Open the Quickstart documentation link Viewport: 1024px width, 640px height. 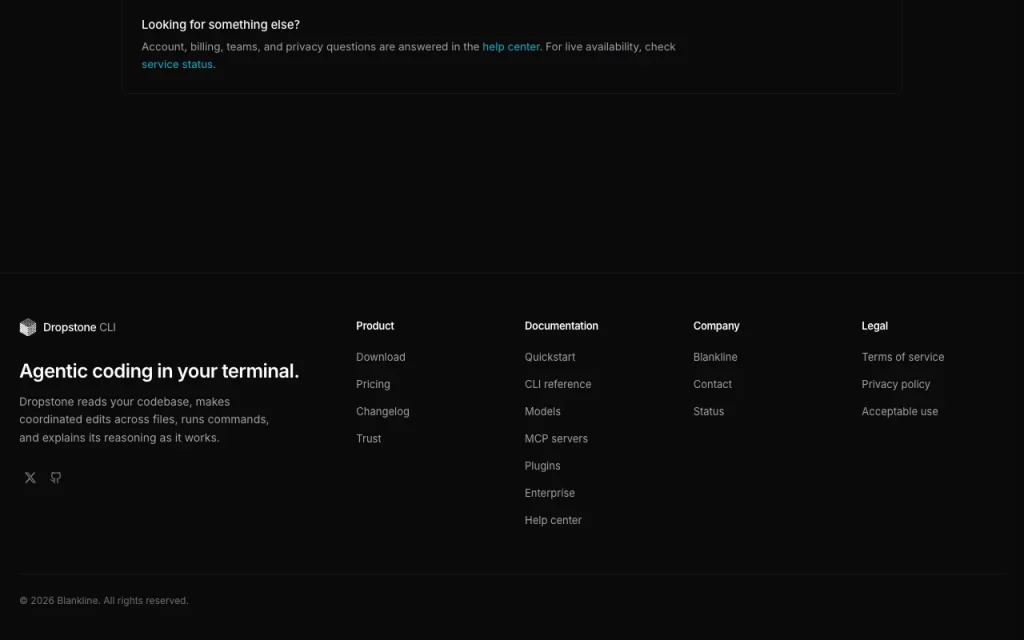pyautogui.click(x=550, y=357)
